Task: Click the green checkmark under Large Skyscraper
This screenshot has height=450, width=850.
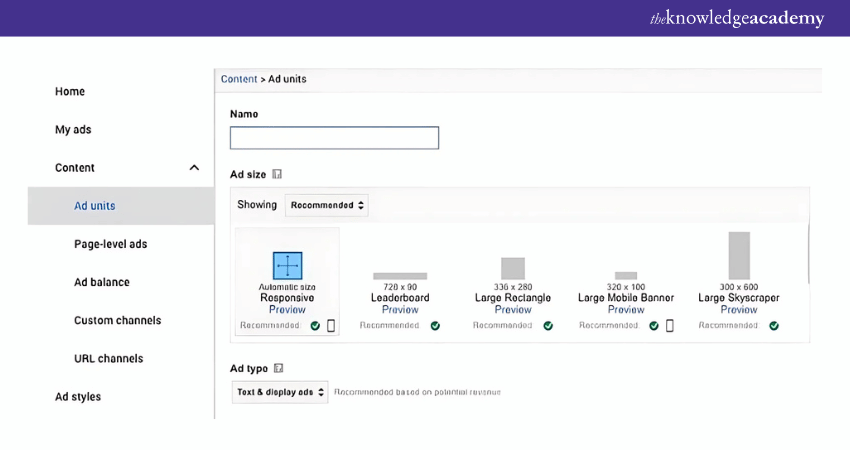Action: click(x=774, y=325)
